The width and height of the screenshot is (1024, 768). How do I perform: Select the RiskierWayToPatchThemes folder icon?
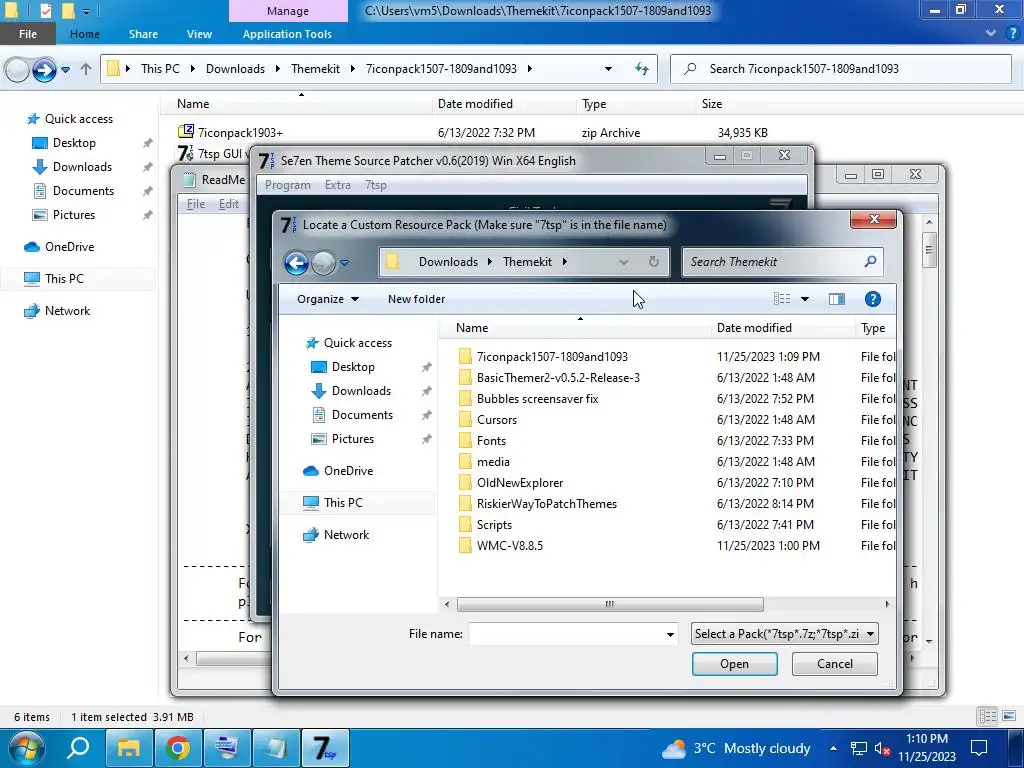pyautogui.click(x=465, y=504)
